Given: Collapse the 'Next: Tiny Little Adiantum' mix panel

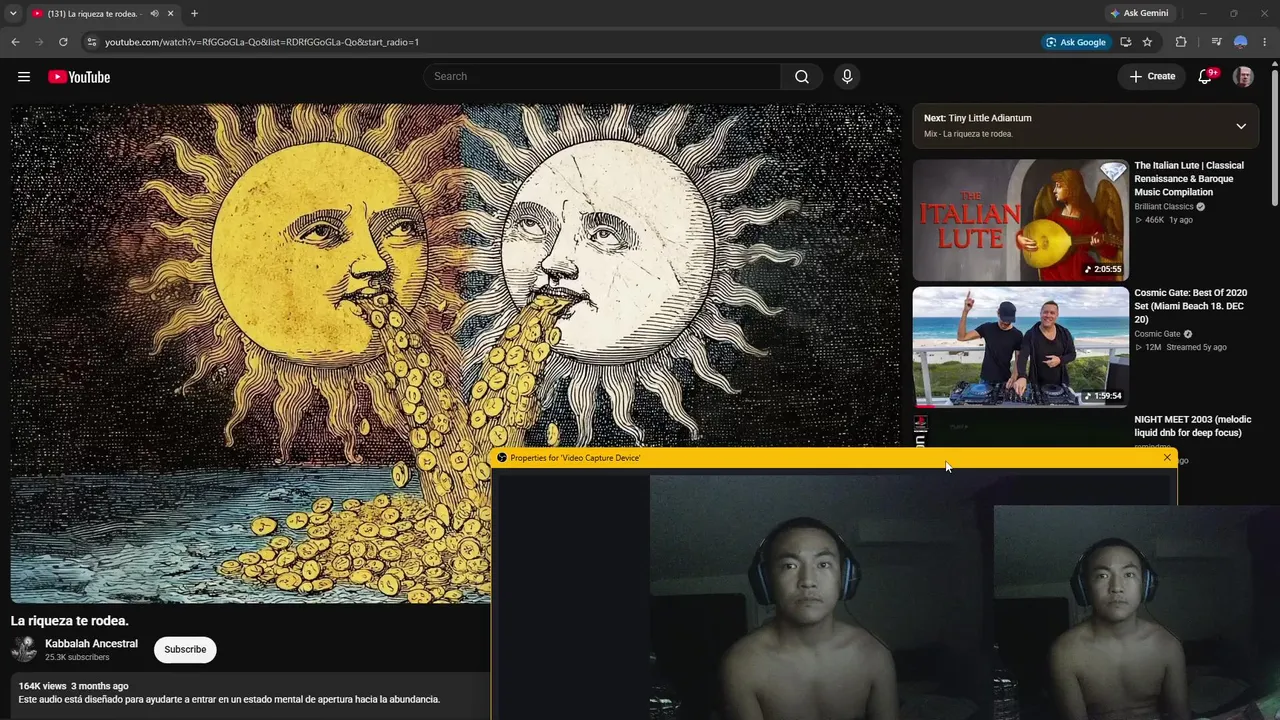Looking at the screenshot, I should (x=1241, y=126).
